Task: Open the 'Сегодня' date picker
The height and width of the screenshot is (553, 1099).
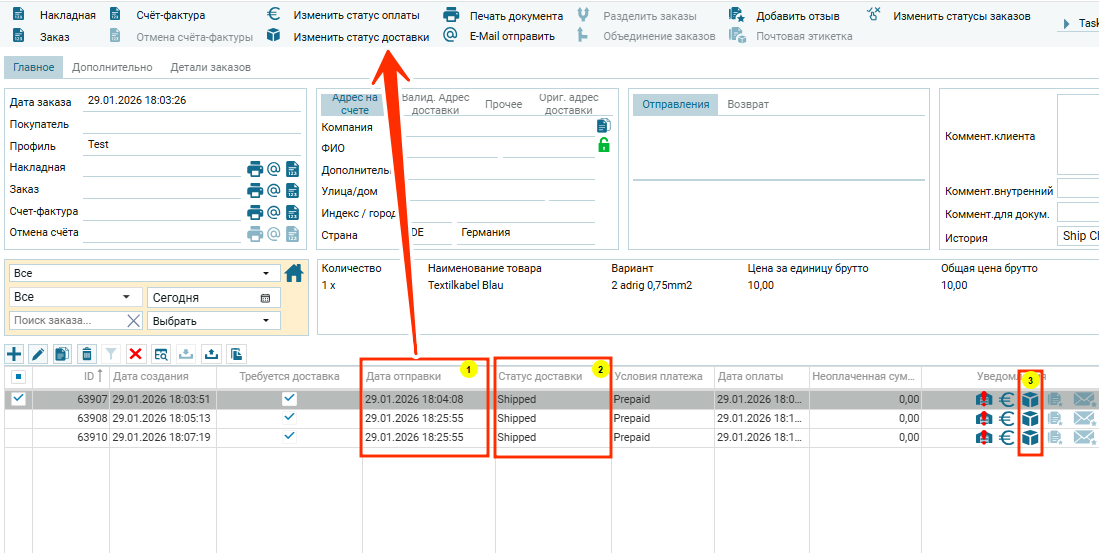Action: tap(265, 298)
